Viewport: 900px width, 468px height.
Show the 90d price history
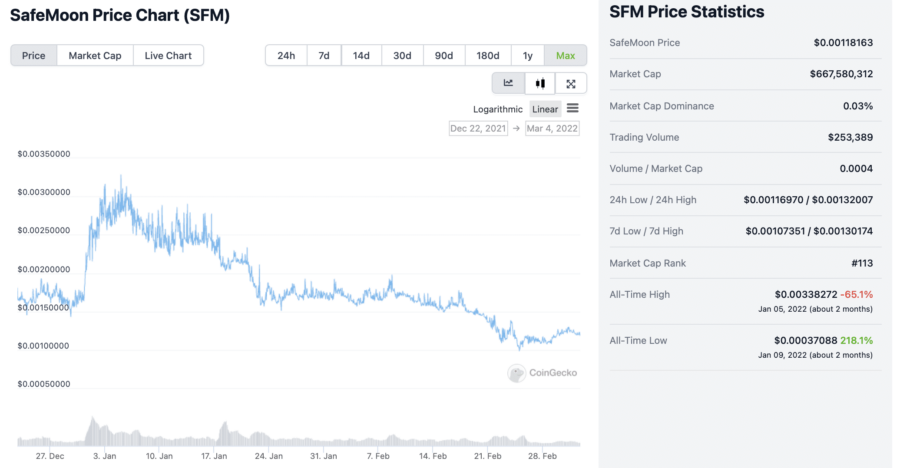tap(444, 55)
